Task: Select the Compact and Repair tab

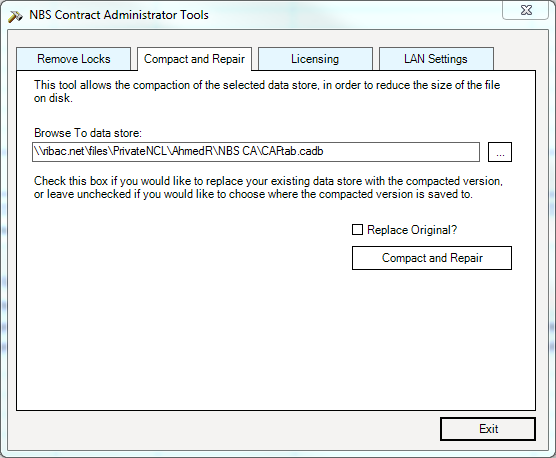Action: tap(194, 59)
